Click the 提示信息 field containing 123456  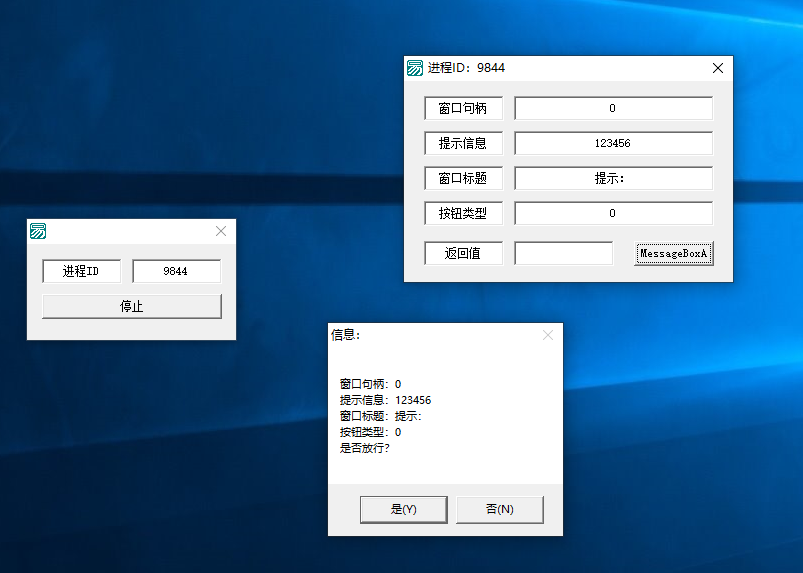tap(613, 143)
